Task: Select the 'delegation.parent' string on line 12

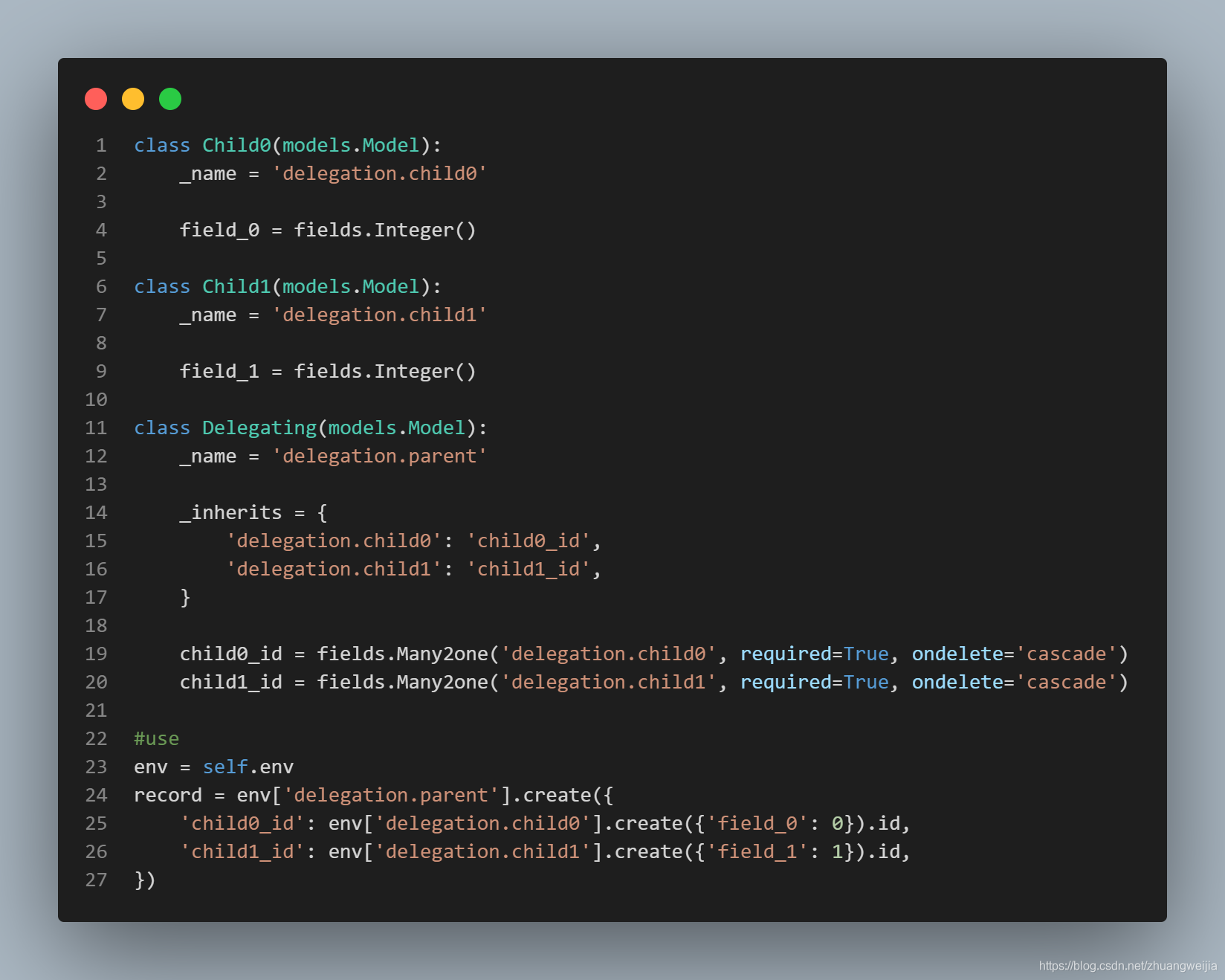Action: (x=379, y=456)
